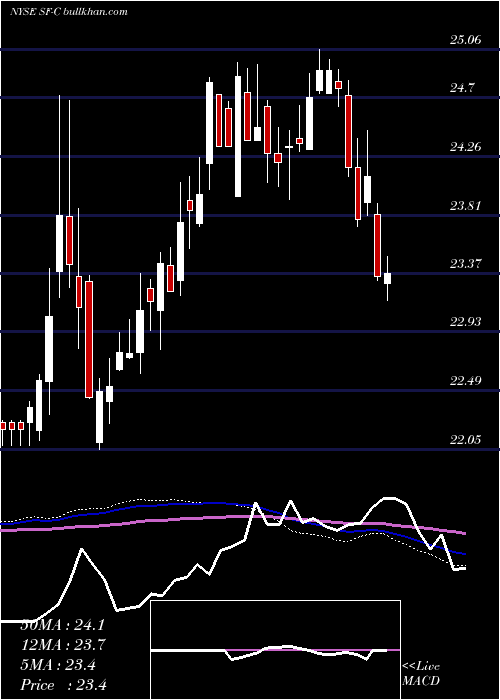Image resolution: width=500 pixels, height=700 pixels.
Task: Click the 22.05 price axis label
Action: 465,440
